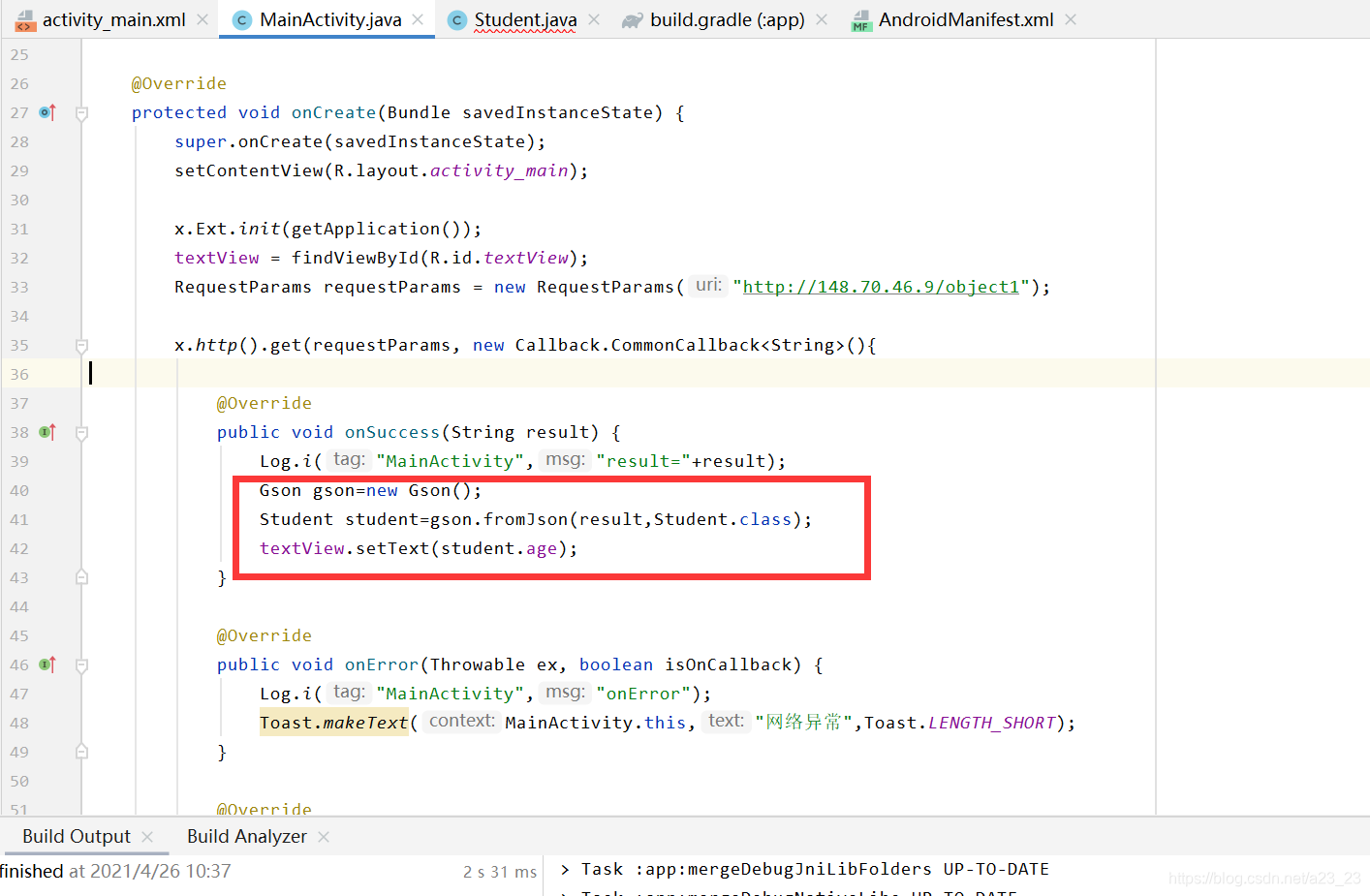The image size is (1370, 896).
Task: Select the MainActivity.java editor tab
Action: point(330,19)
